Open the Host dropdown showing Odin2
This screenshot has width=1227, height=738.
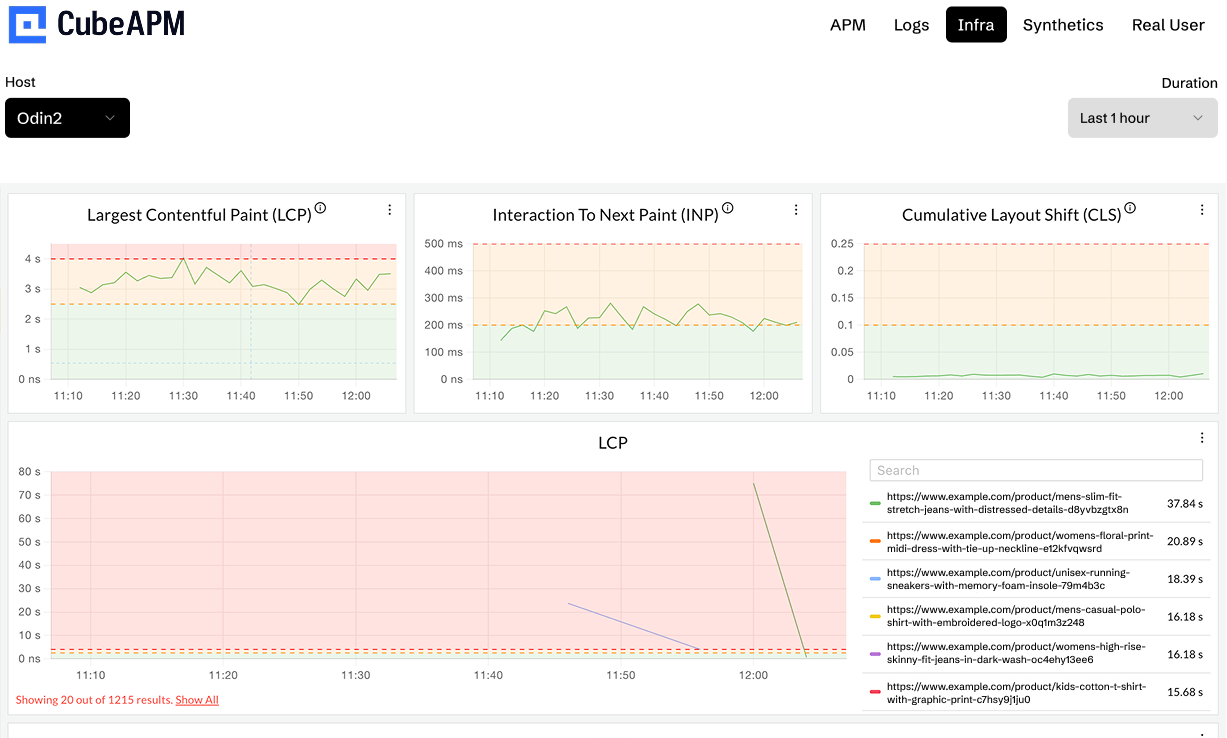pyautogui.click(x=67, y=118)
